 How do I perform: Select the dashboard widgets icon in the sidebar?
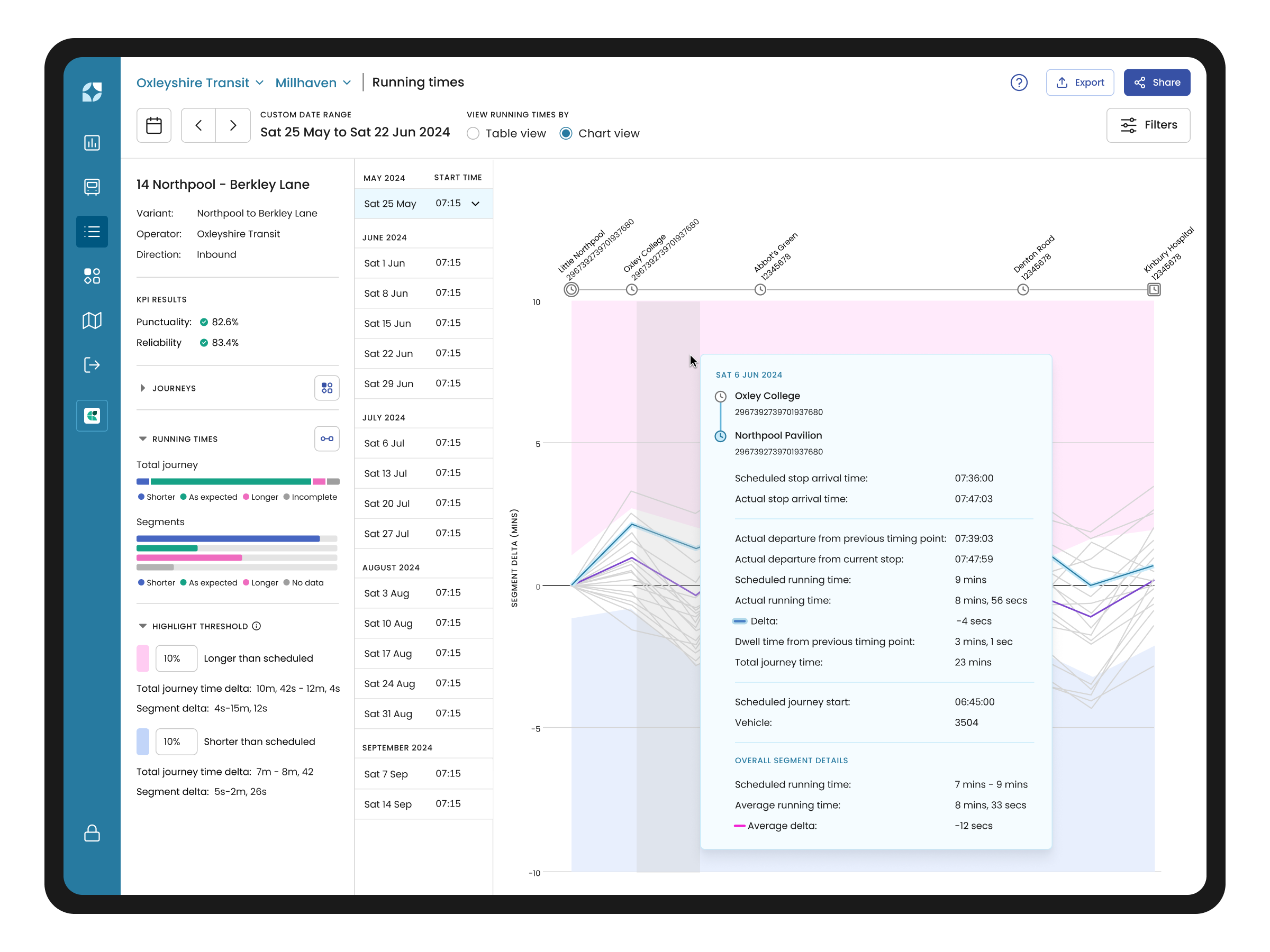92,276
